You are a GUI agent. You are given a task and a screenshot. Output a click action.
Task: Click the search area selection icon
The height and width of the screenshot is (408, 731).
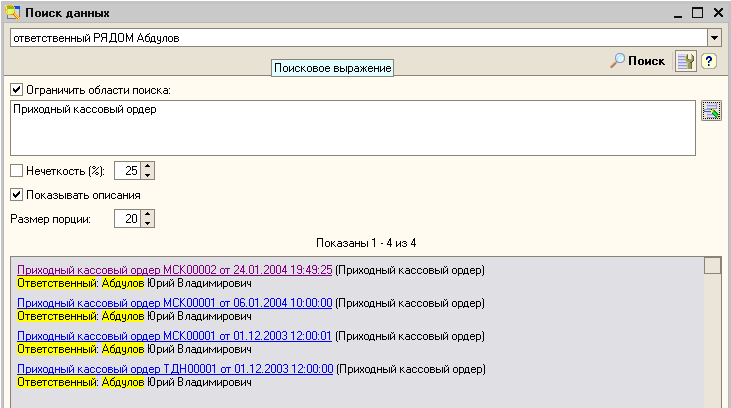pos(711,111)
